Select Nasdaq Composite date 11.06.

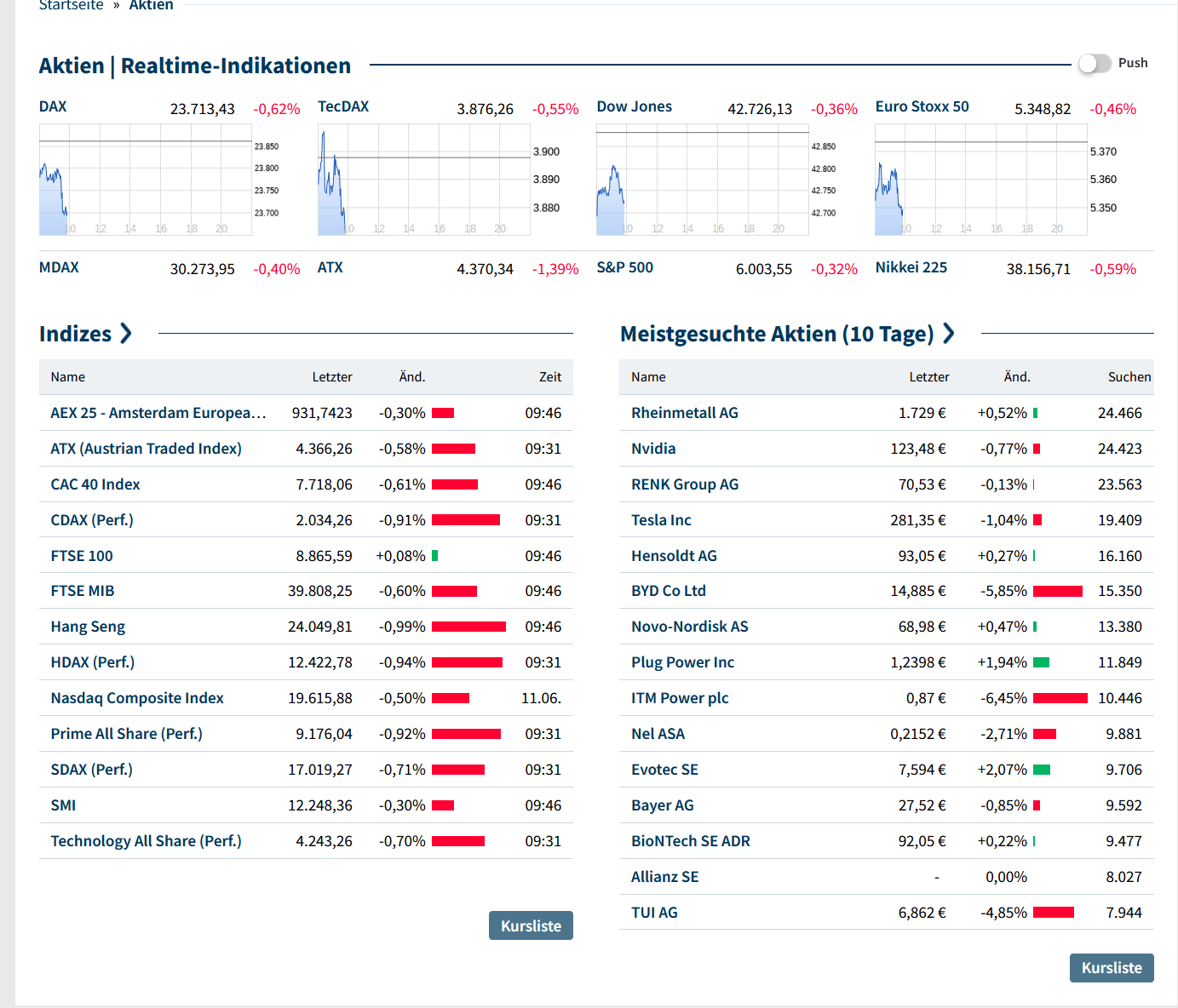[542, 698]
